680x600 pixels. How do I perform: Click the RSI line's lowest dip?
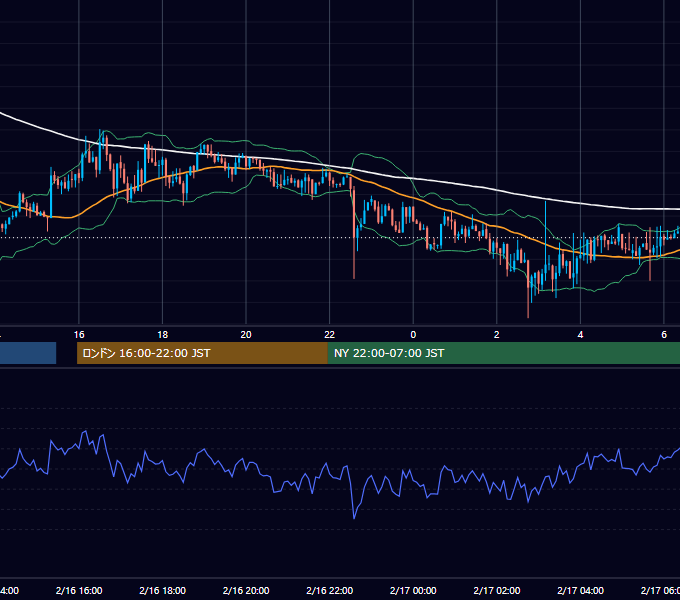(354, 518)
